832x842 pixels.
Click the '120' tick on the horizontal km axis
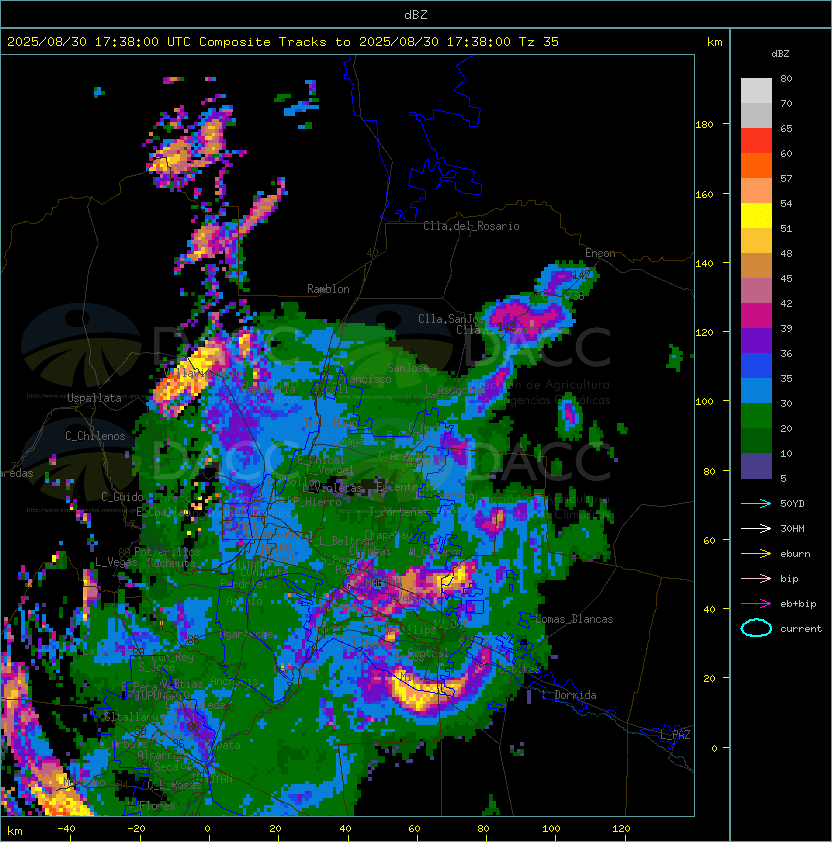621,829
